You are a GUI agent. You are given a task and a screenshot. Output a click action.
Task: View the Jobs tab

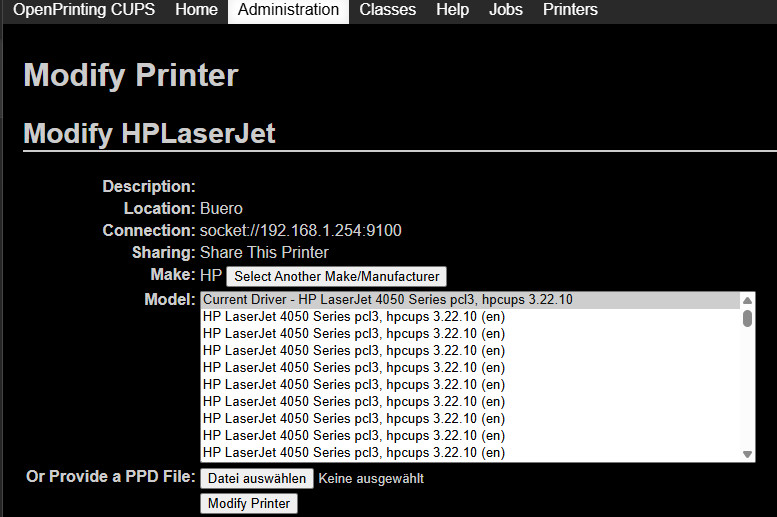coord(506,10)
